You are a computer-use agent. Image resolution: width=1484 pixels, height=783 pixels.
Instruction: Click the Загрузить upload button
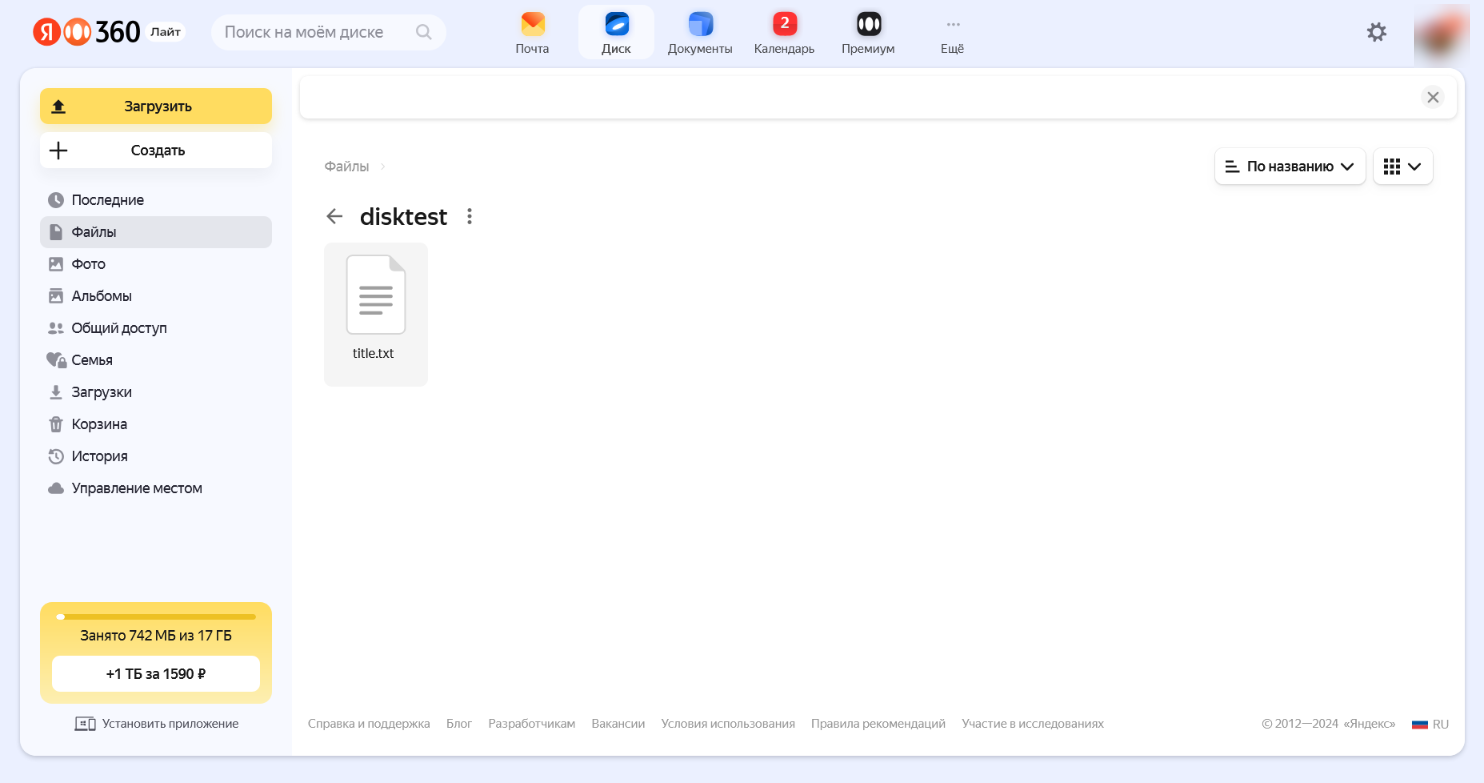tap(156, 106)
